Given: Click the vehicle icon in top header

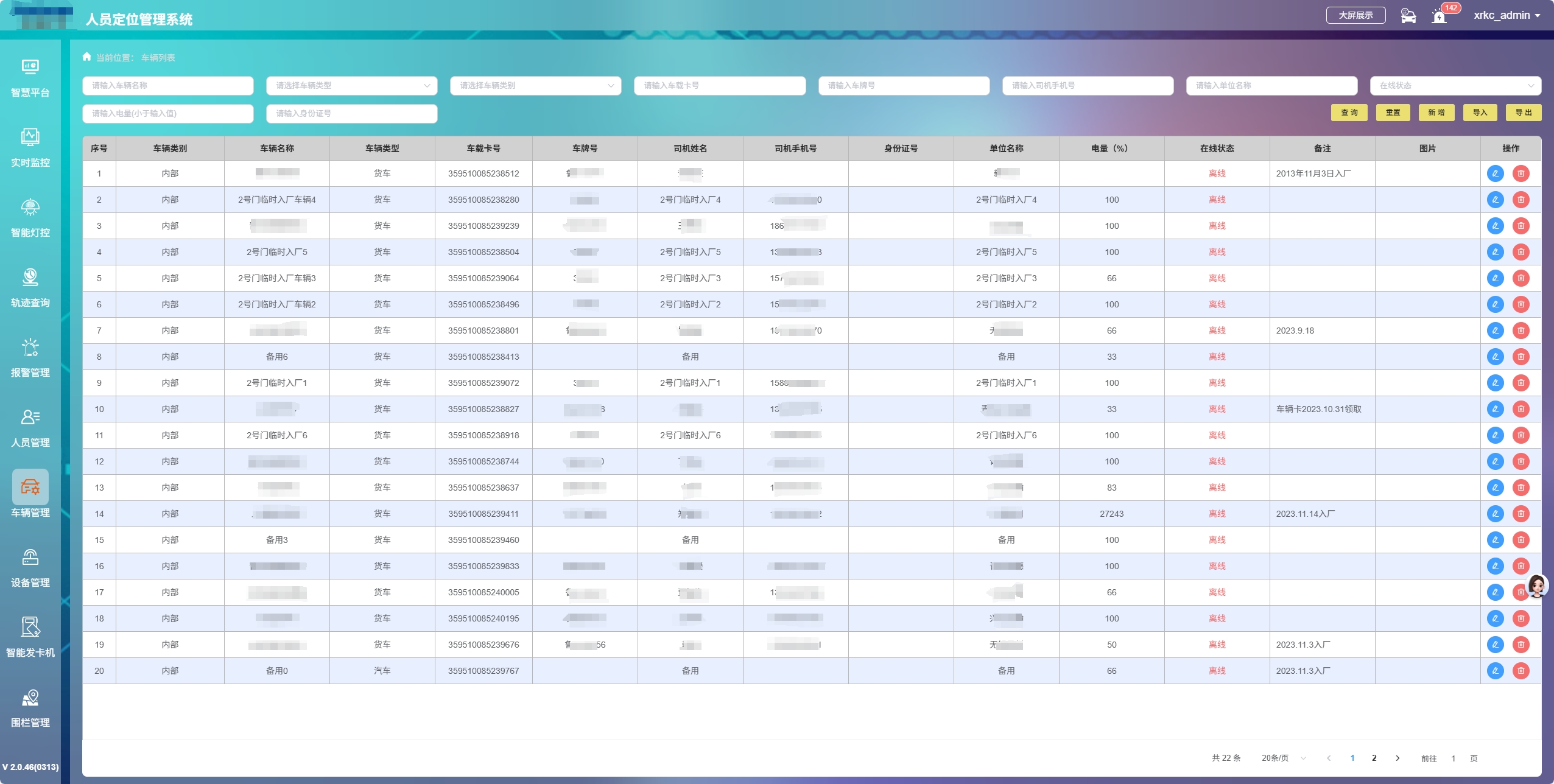Looking at the screenshot, I should 1408,16.
